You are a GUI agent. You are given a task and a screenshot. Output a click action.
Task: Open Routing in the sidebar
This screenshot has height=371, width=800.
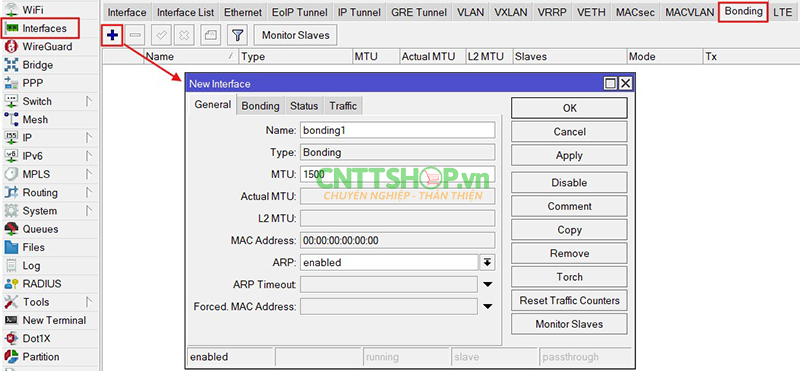tap(40, 192)
